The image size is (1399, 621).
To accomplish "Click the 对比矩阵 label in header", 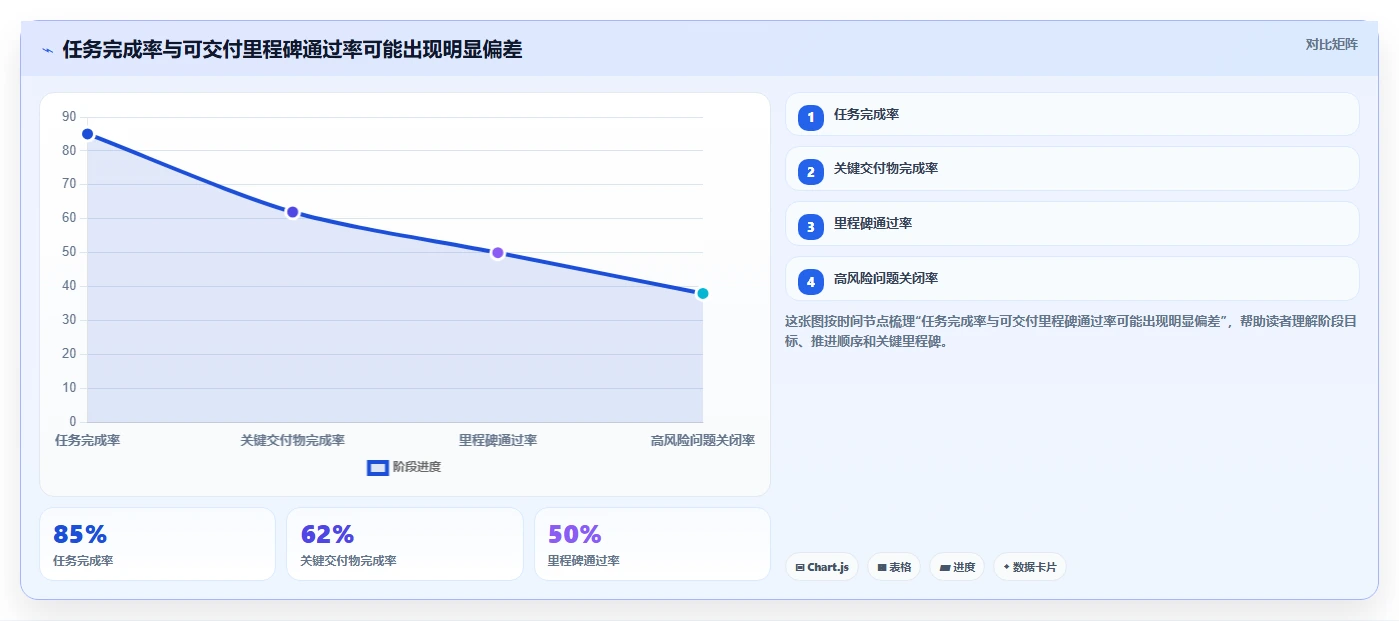I will (x=1331, y=44).
